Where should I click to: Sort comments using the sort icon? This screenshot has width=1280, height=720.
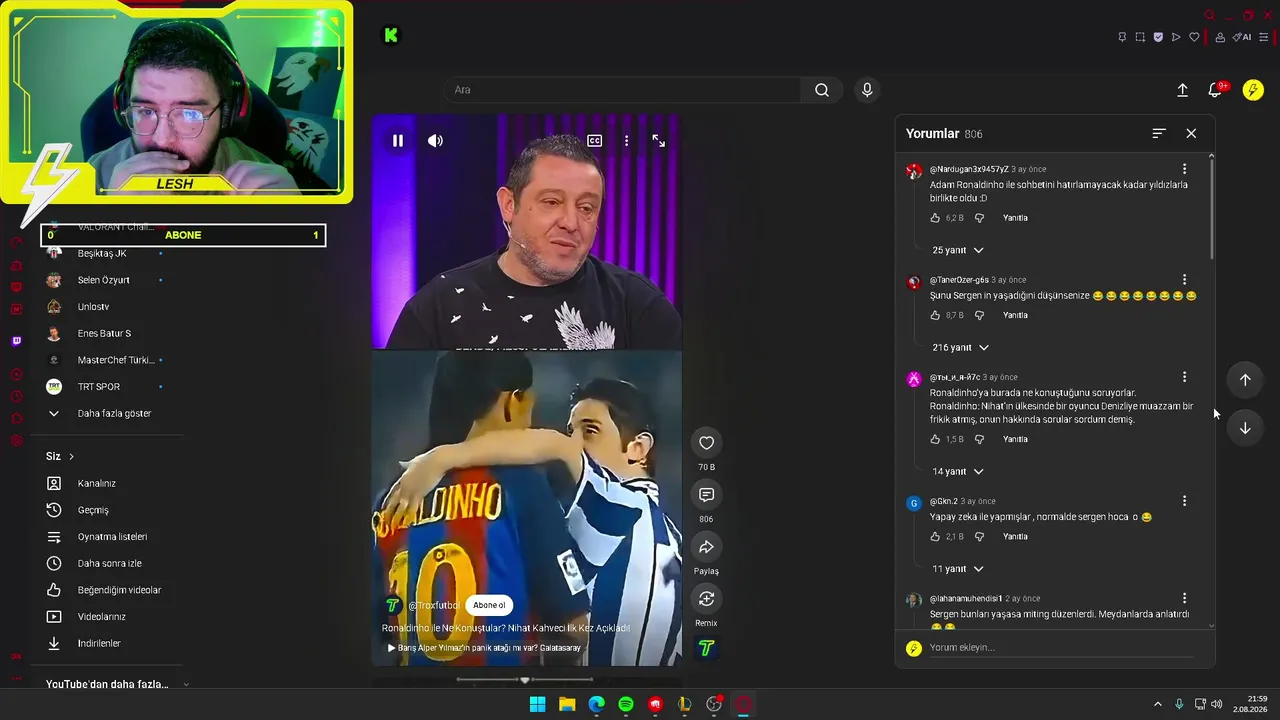1159,133
